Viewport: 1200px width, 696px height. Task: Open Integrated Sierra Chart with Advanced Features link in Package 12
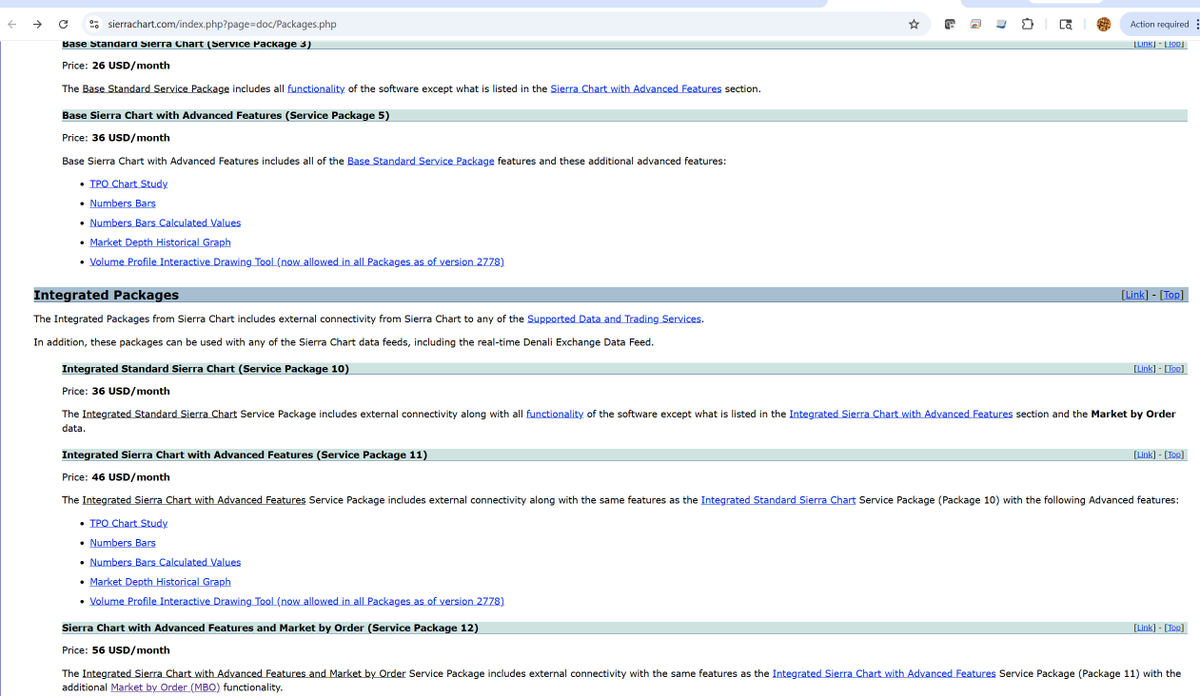point(884,674)
